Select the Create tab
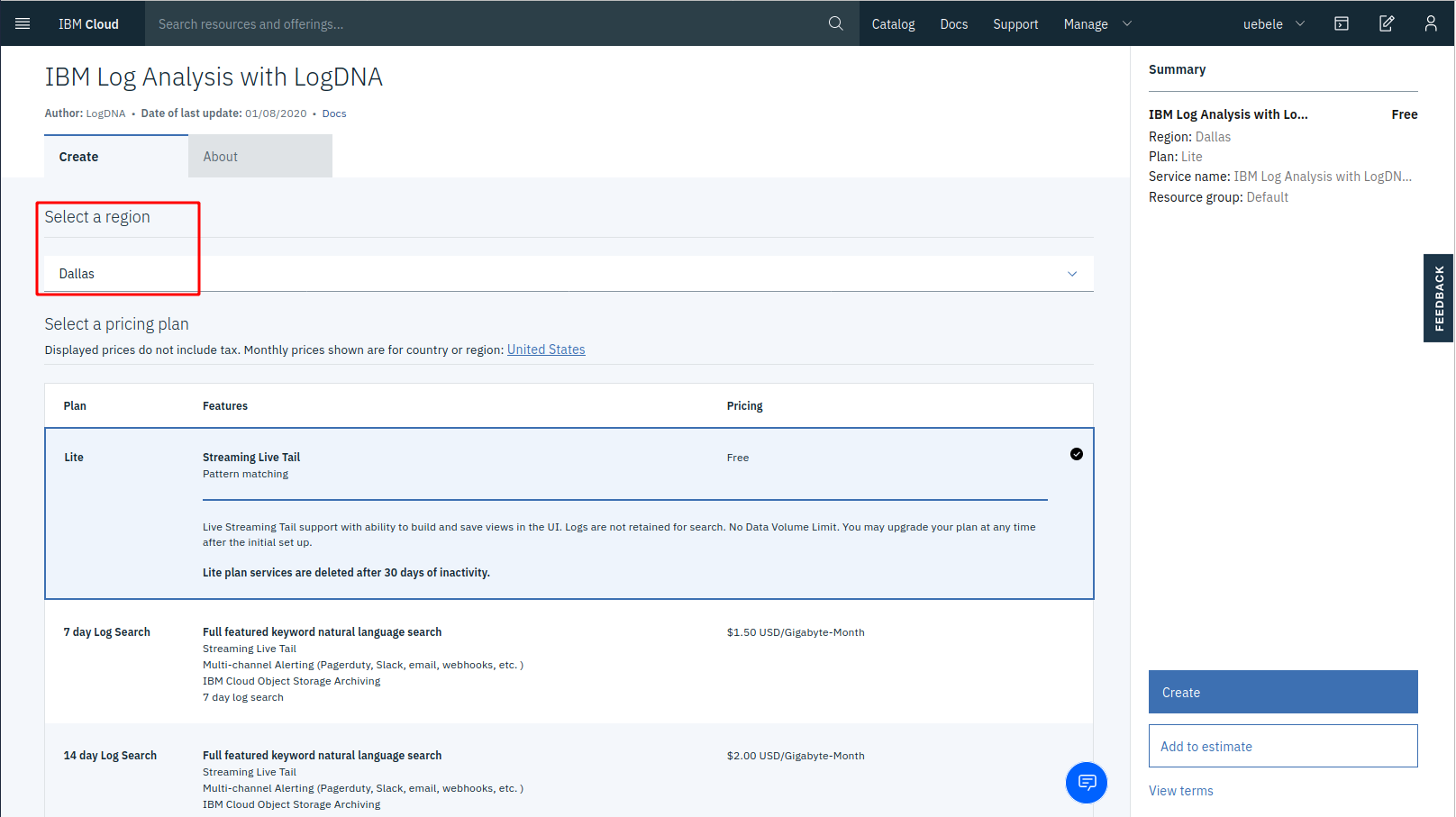This screenshot has width=1456, height=817. (x=116, y=156)
